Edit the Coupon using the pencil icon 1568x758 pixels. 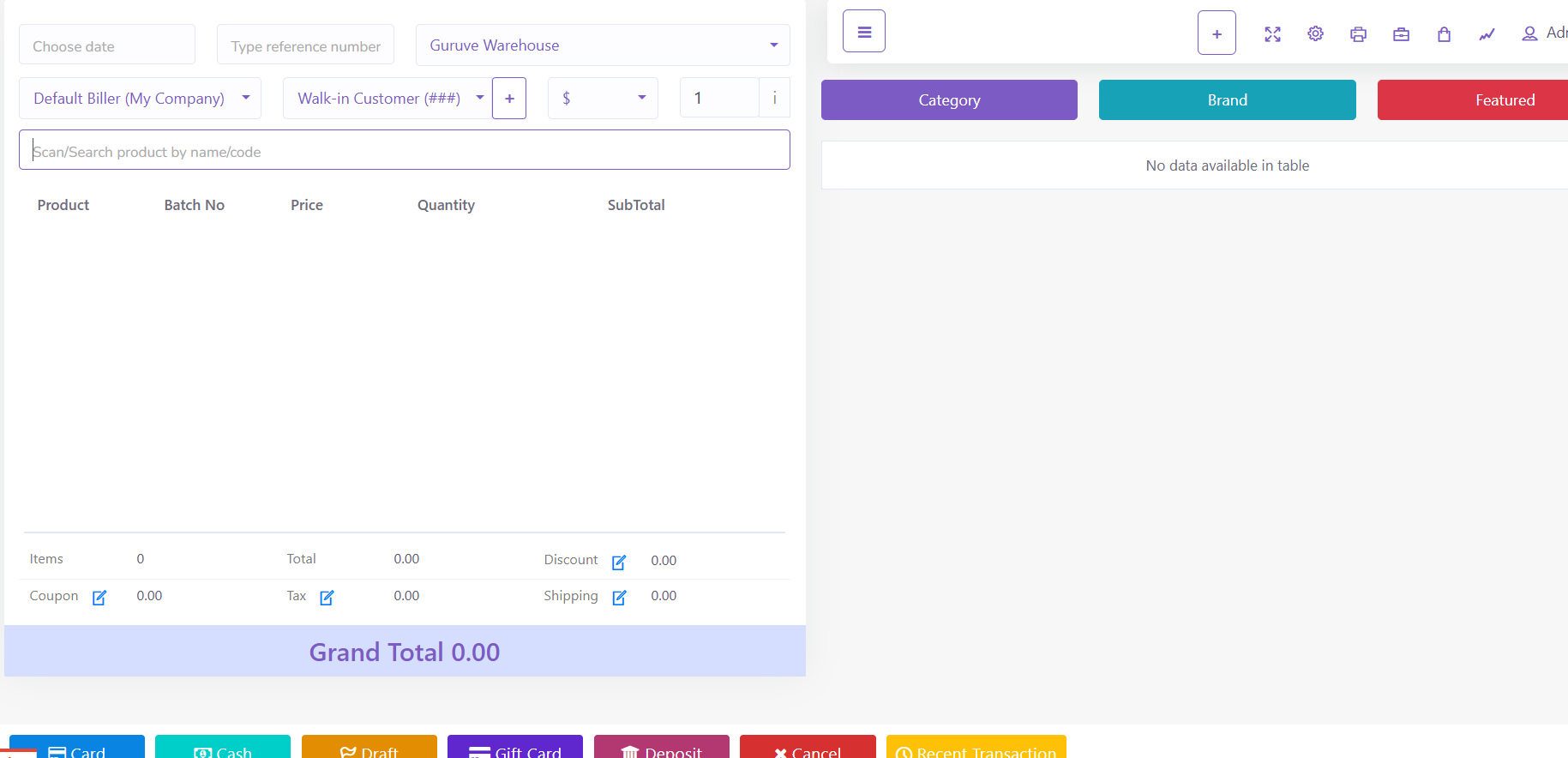click(x=99, y=598)
